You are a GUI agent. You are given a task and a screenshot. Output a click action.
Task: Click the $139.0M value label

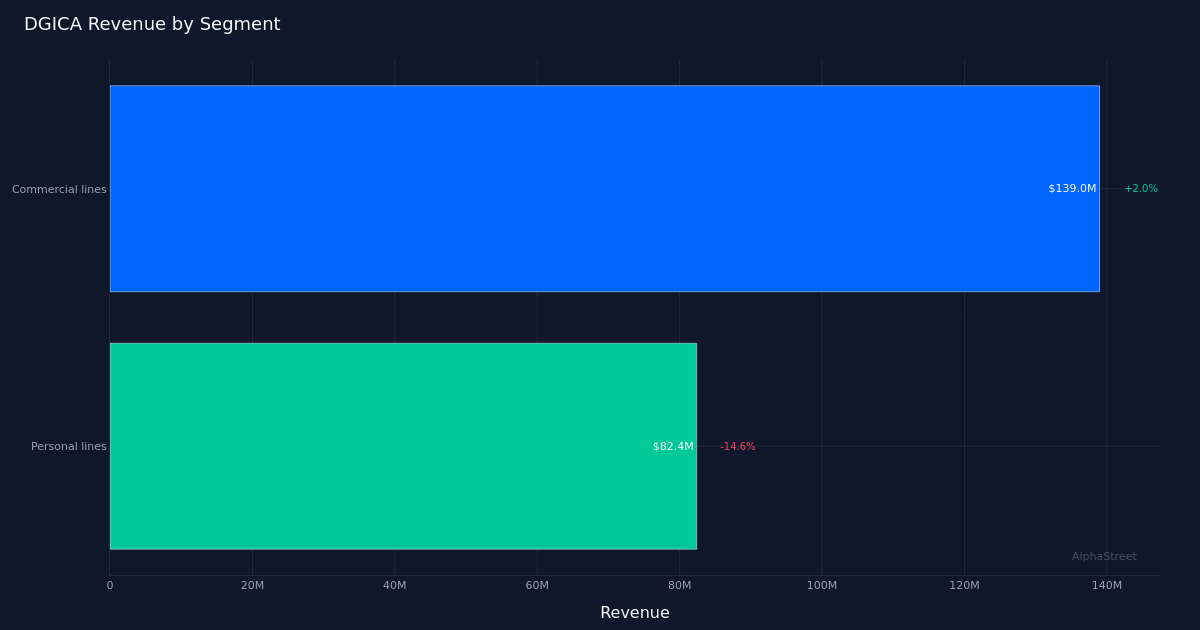click(1072, 188)
